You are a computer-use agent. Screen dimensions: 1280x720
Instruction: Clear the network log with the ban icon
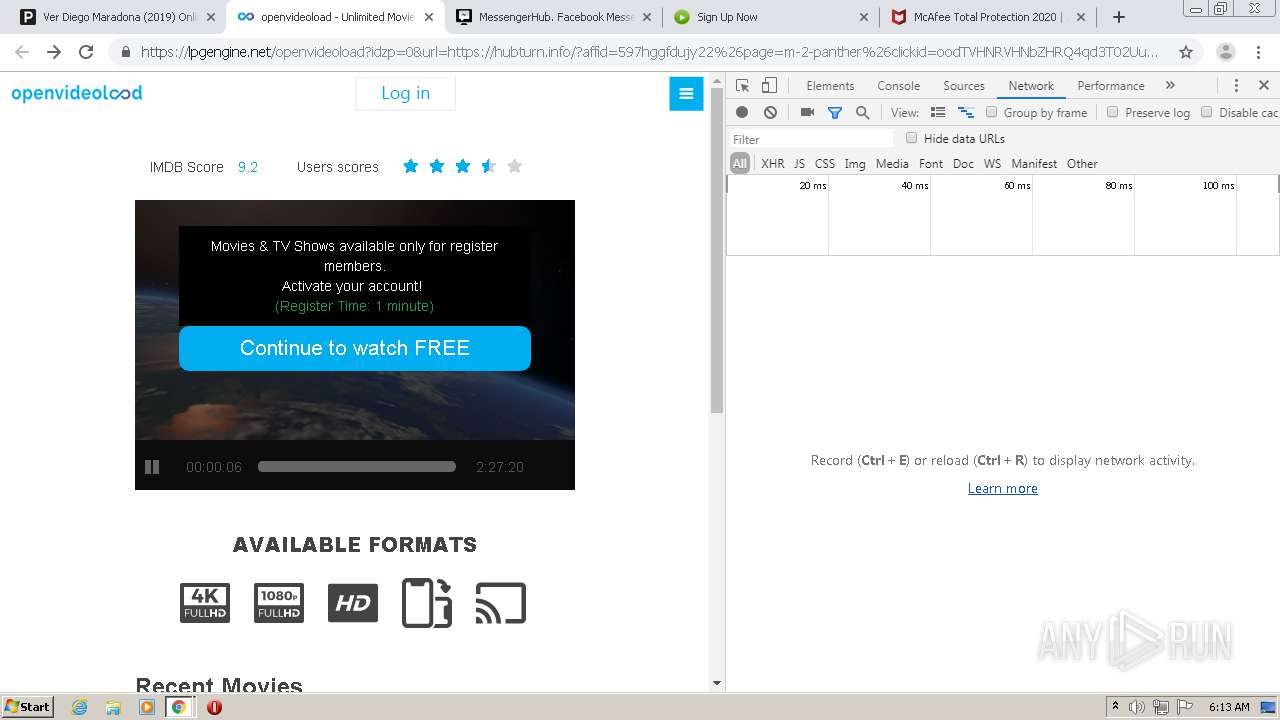[x=770, y=113]
